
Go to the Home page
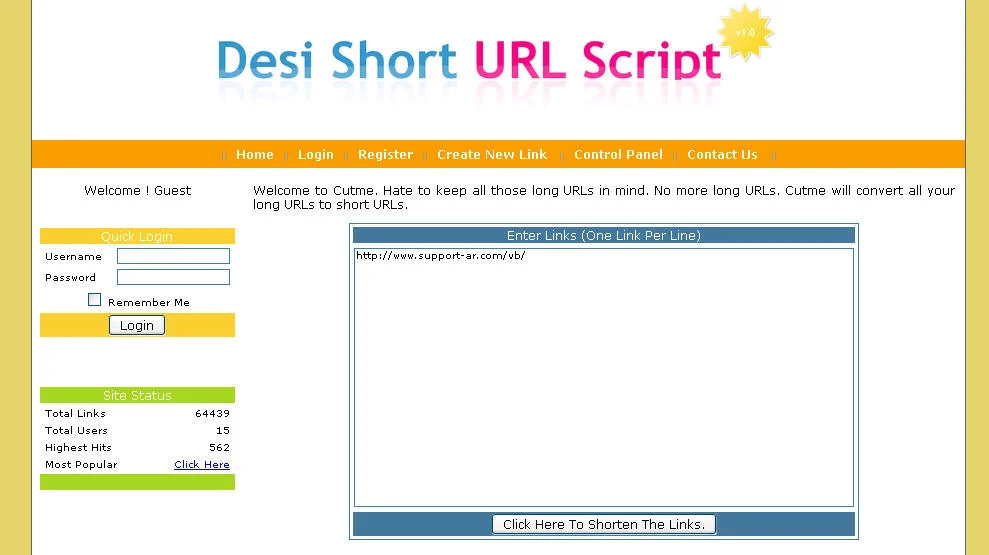(x=254, y=155)
